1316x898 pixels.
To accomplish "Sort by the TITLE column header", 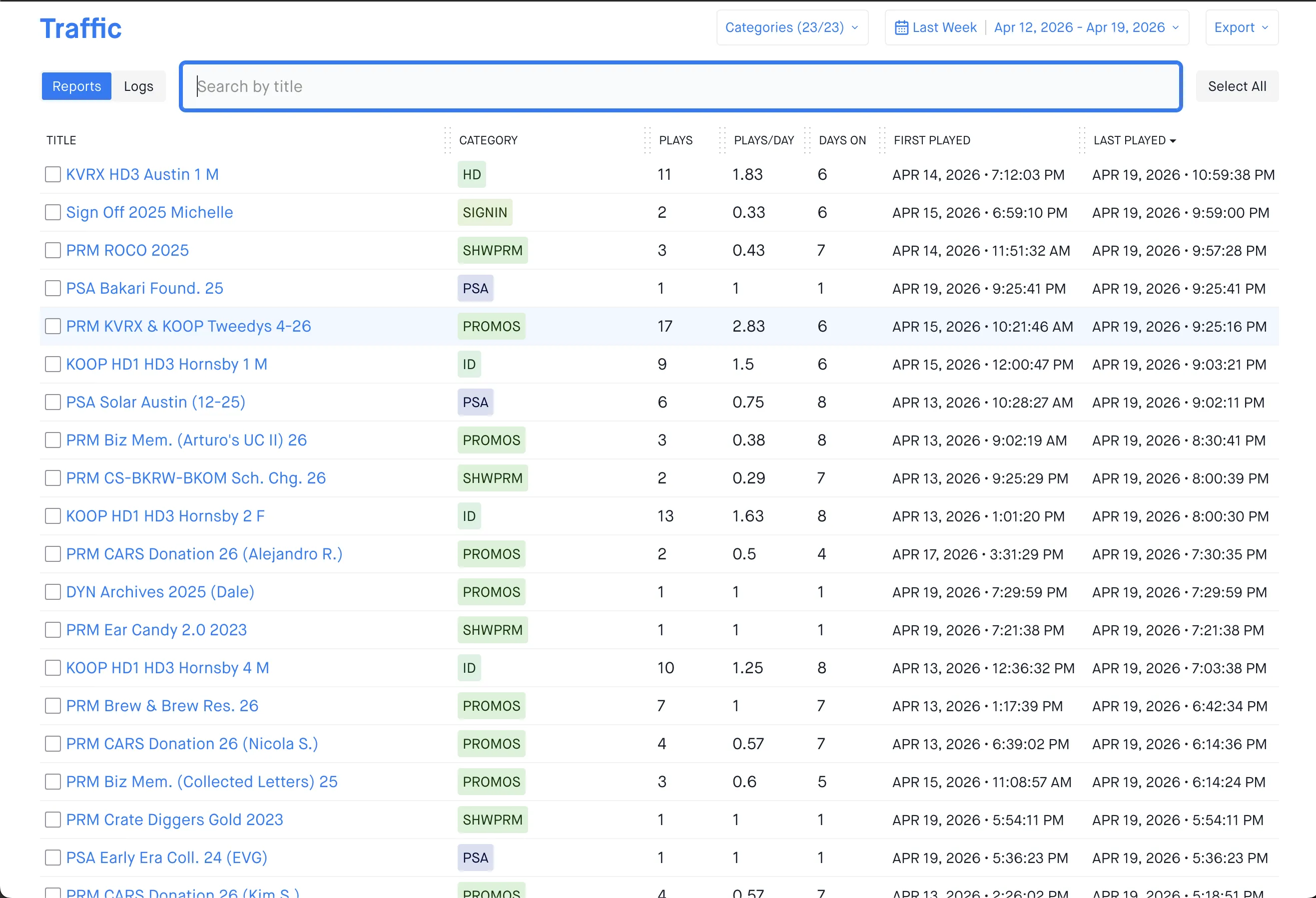I will (x=61, y=140).
